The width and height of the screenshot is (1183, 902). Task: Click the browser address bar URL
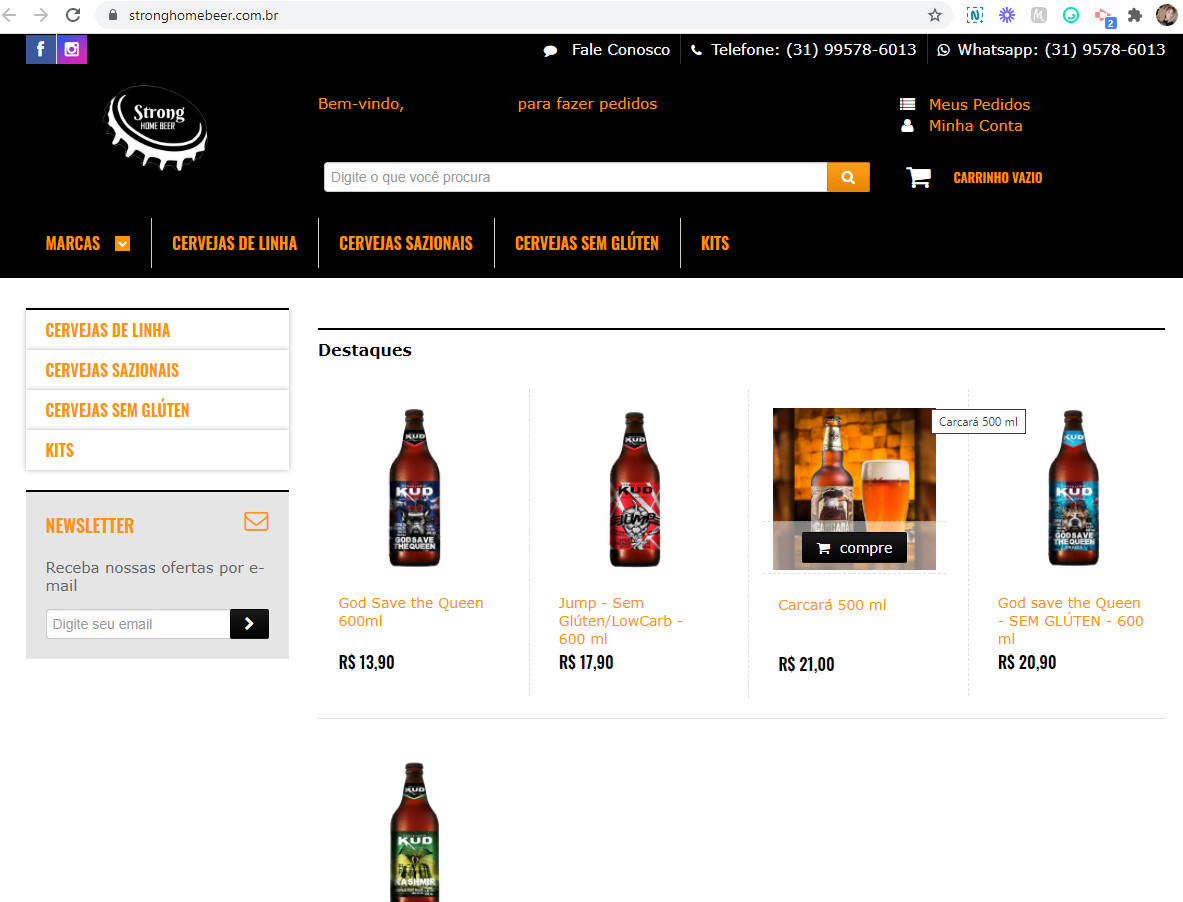(x=204, y=15)
